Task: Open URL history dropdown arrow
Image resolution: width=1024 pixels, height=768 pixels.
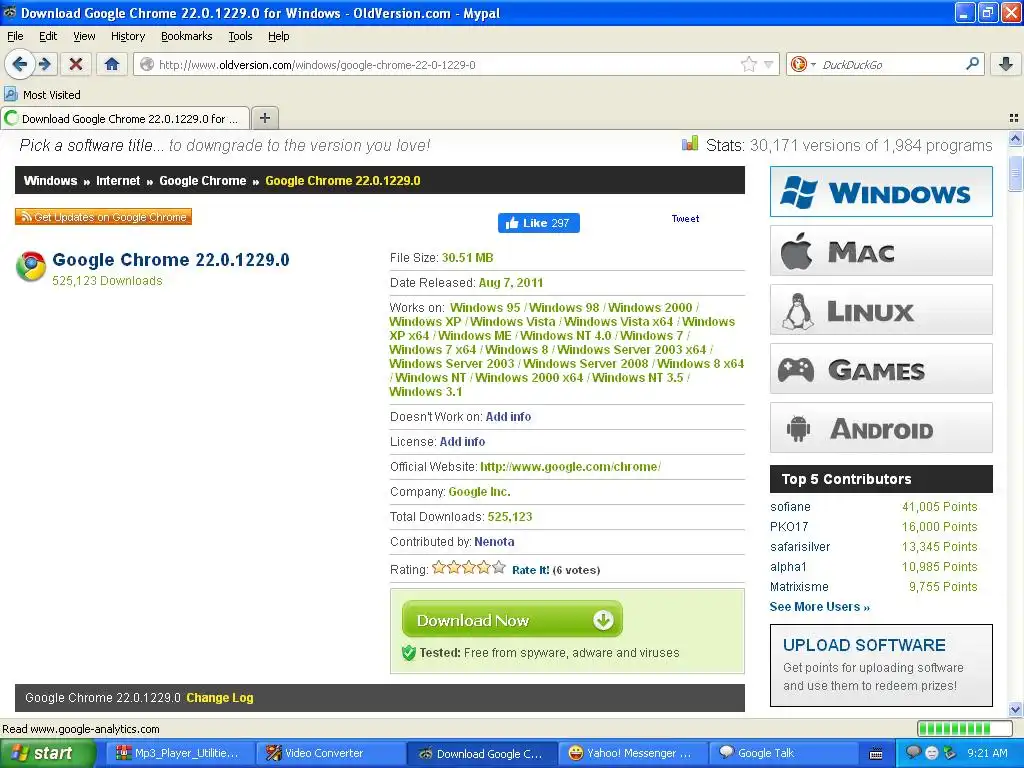Action: tap(769, 64)
